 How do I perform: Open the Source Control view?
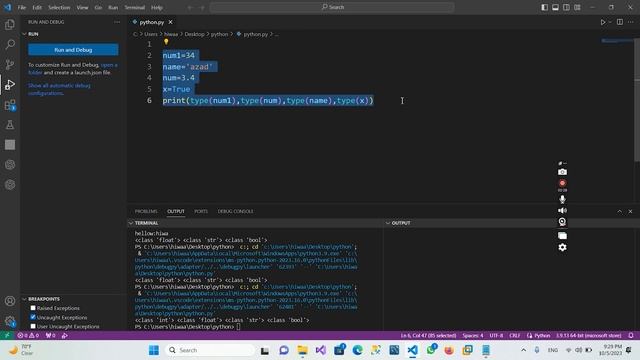coord(10,64)
